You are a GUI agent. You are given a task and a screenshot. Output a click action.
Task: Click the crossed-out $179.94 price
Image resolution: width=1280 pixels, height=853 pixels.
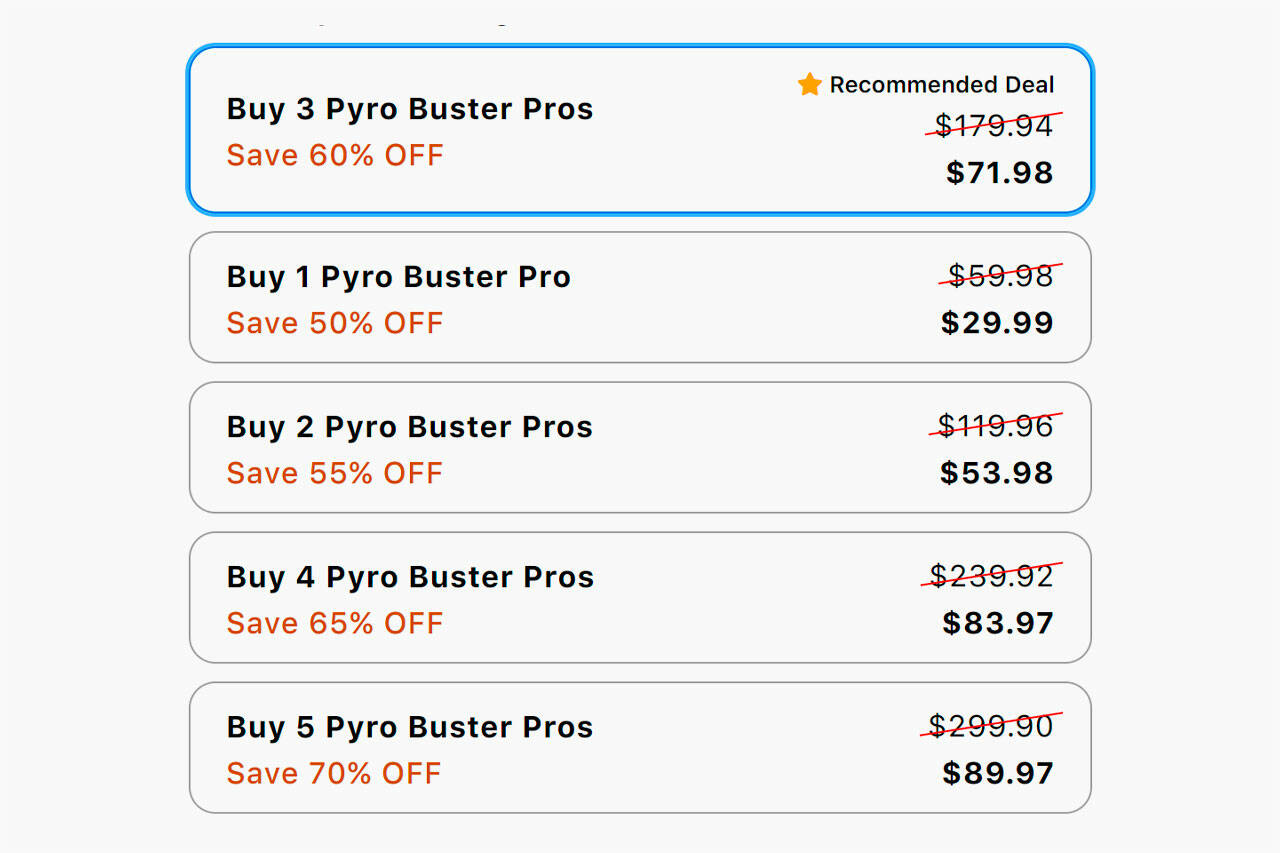(994, 125)
